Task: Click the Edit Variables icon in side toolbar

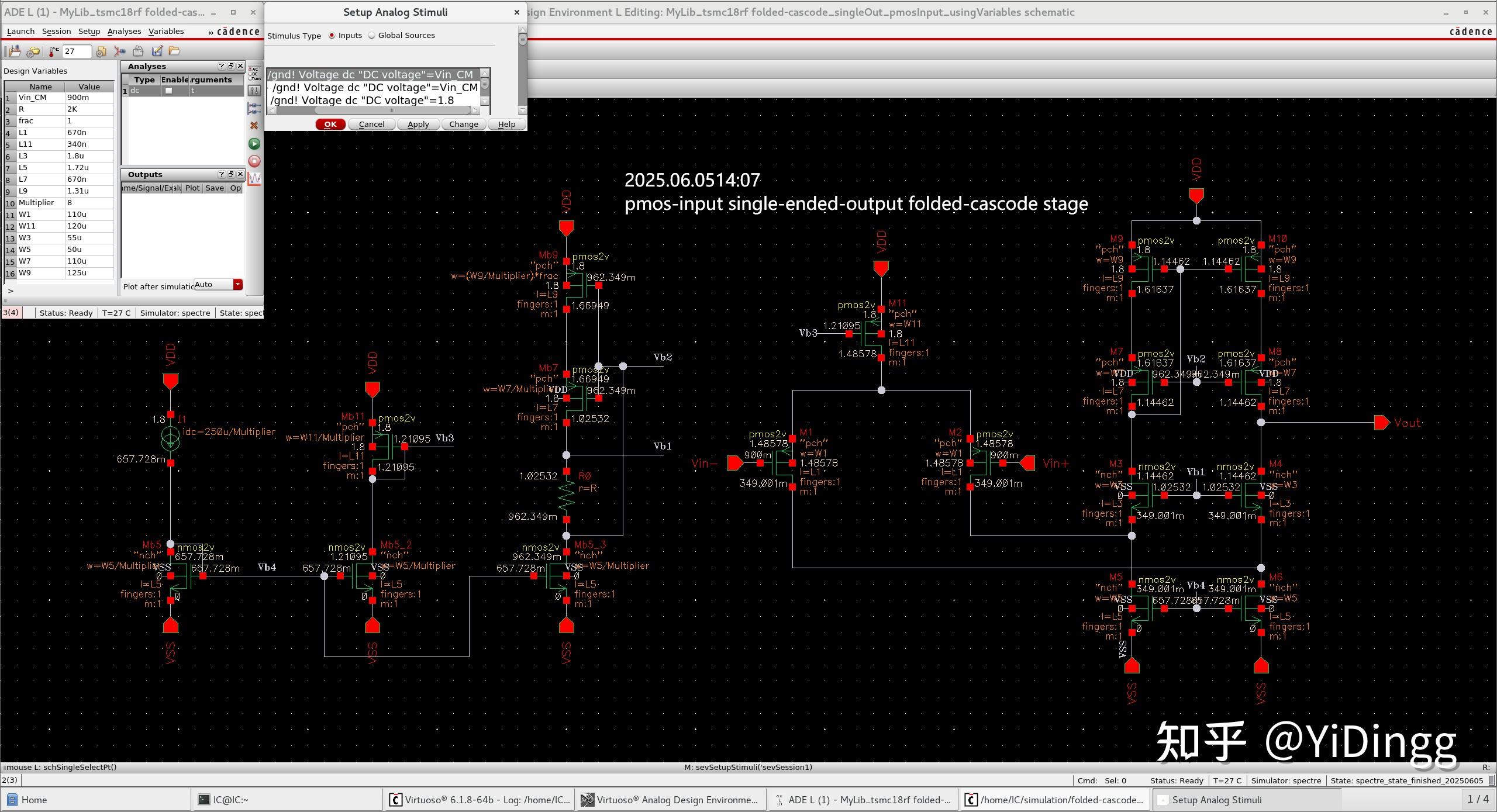Action: [x=254, y=108]
